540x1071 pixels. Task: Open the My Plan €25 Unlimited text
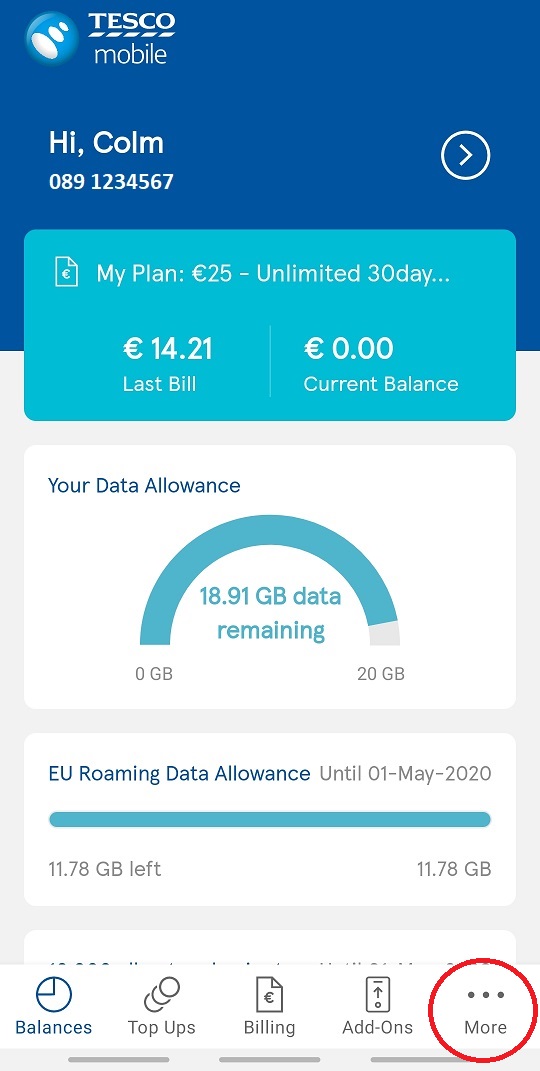(274, 274)
